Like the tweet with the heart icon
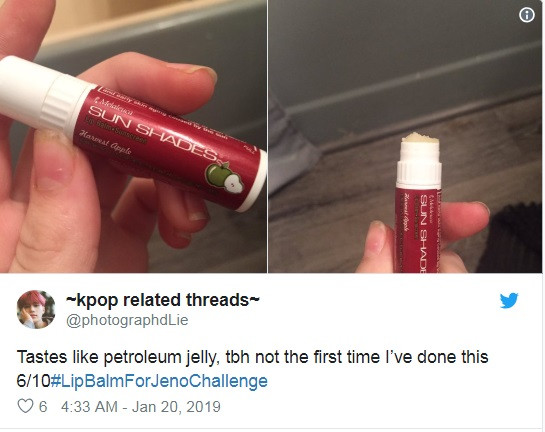 25,406
